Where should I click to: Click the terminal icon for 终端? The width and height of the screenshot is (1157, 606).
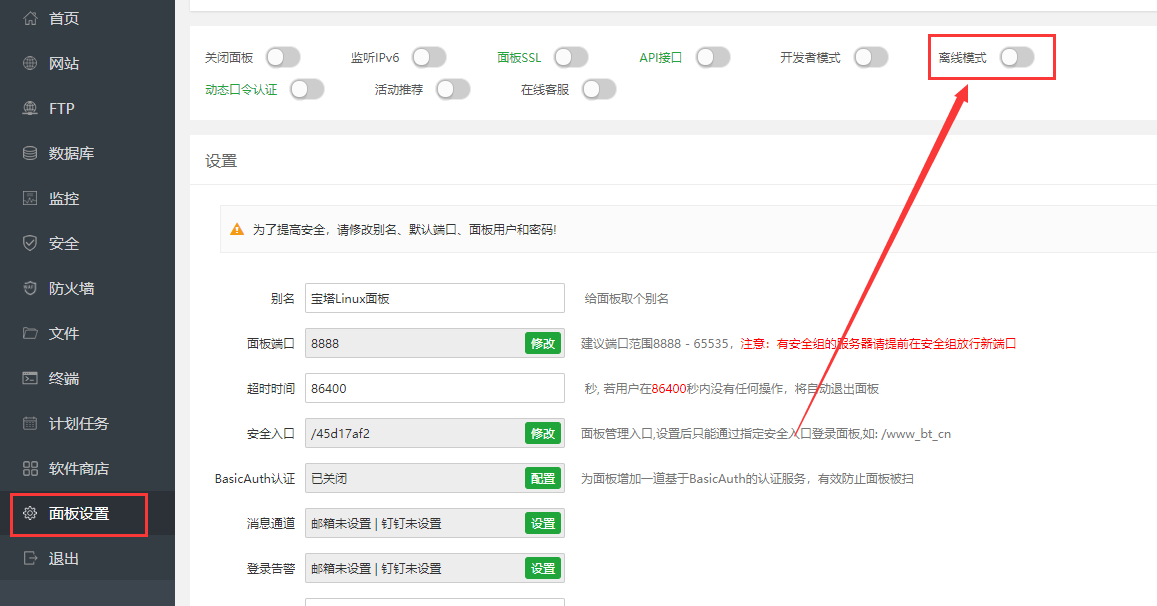pyautogui.click(x=30, y=378)
